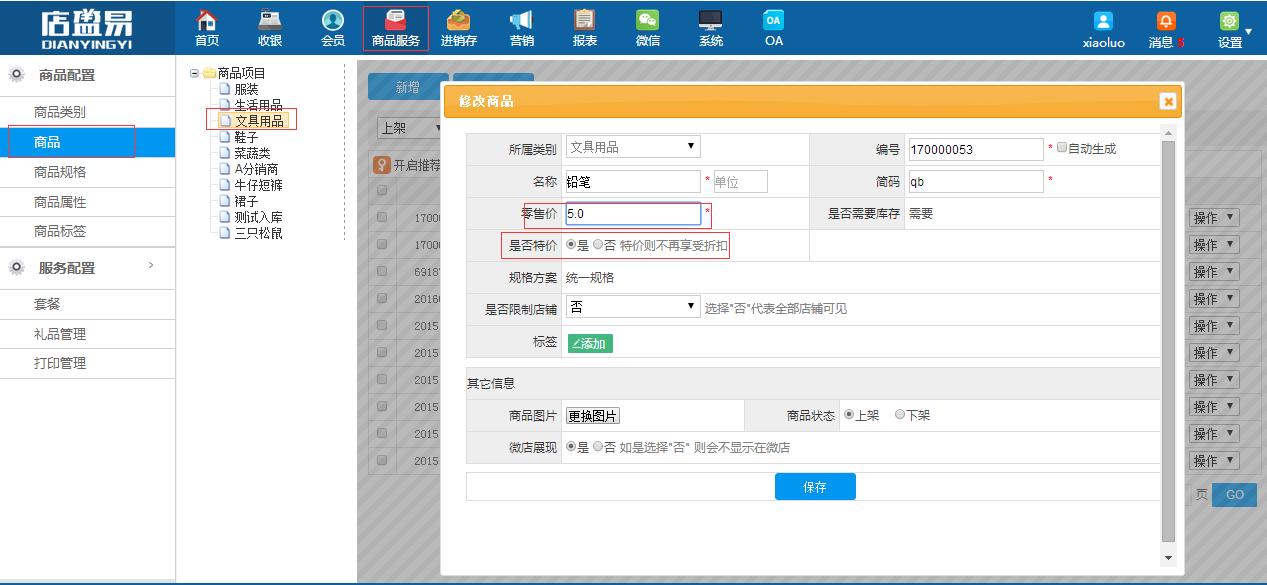Open the 营销 marketing megaphone icon
Image resolution: width=1267 pixels, height=585 pixels.
pos(521,19)
